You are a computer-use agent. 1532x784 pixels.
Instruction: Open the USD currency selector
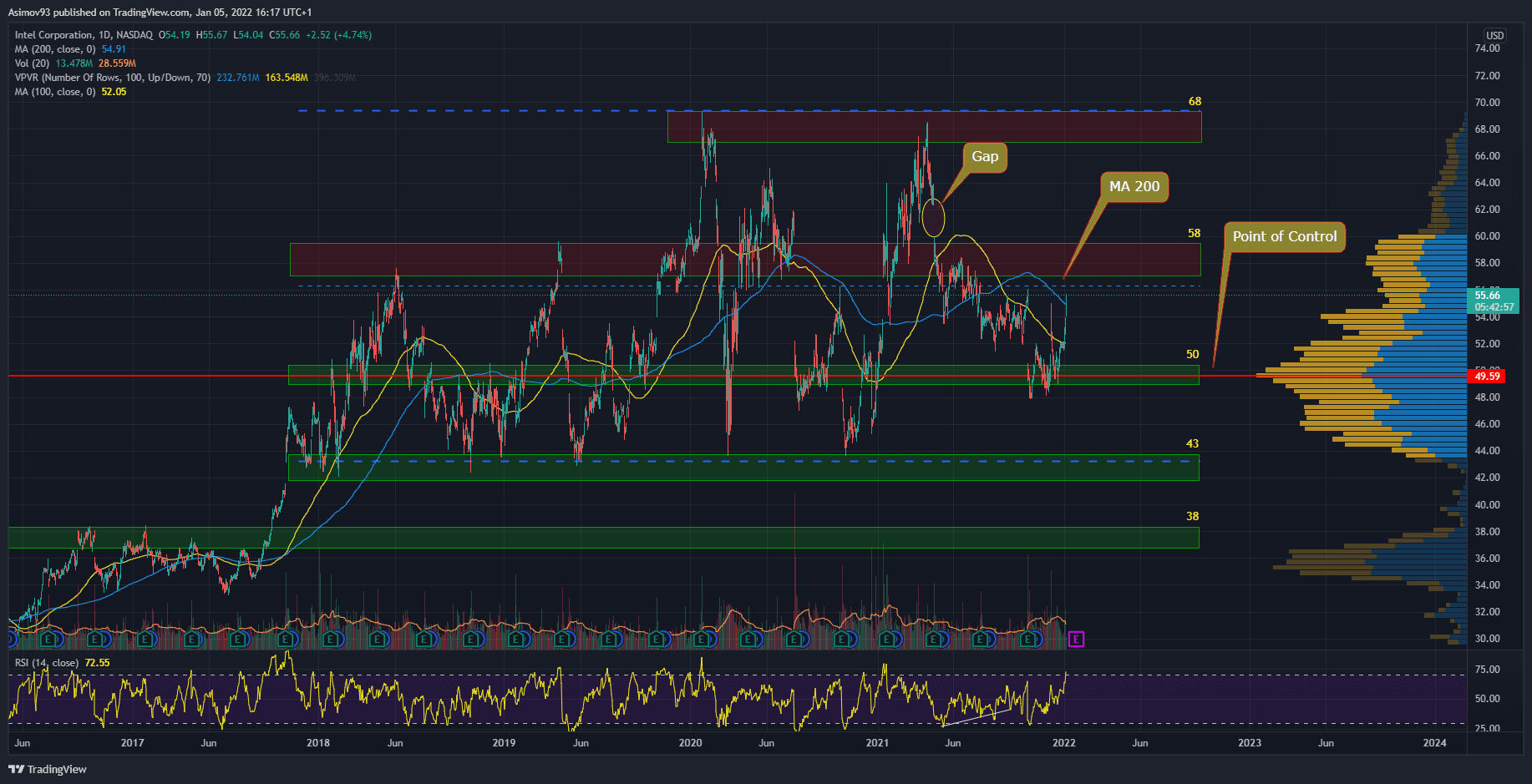pos(1494,36)
